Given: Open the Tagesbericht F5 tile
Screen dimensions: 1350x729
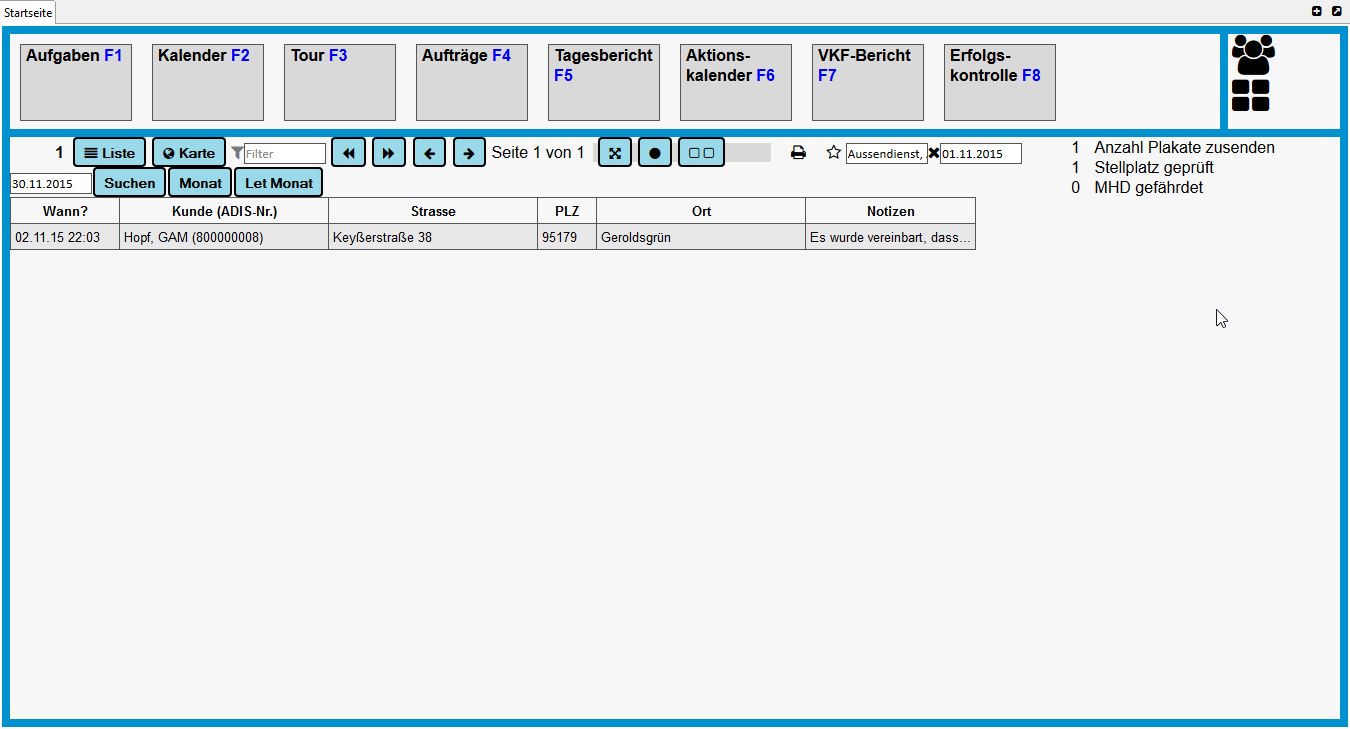Looking at the screenshot, I should point(604,82).
